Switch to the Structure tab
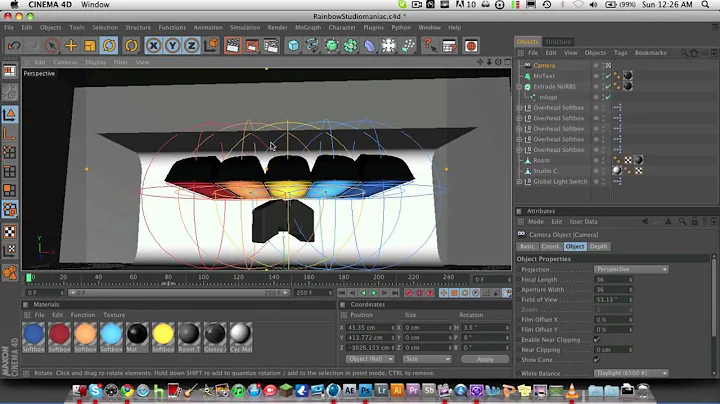Viewport: 720px width, 404px height. click(557, 41)
